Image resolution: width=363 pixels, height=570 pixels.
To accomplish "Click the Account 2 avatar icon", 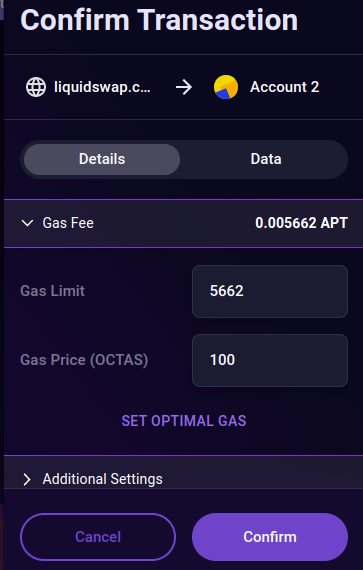I will click(226, 87).
